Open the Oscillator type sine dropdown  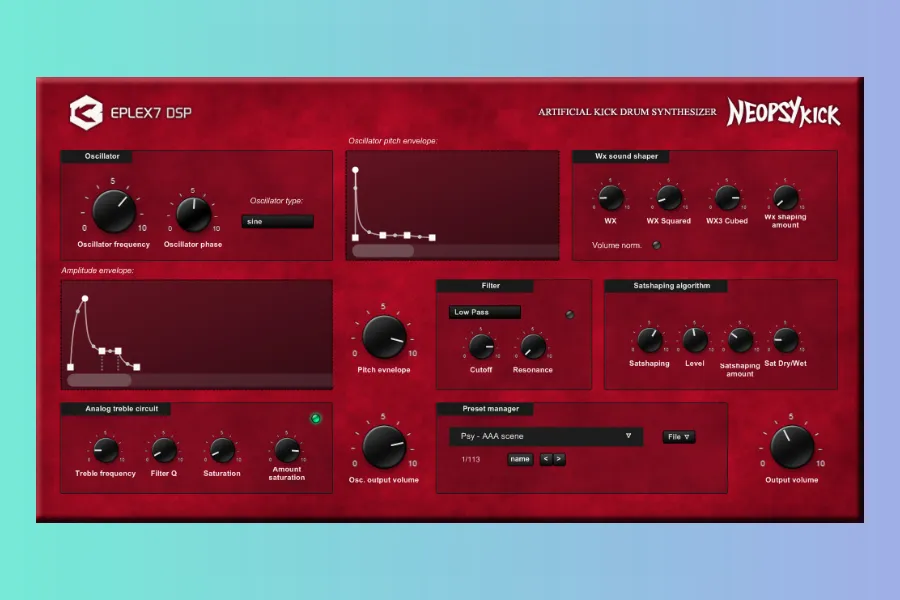tap(277, 221)
